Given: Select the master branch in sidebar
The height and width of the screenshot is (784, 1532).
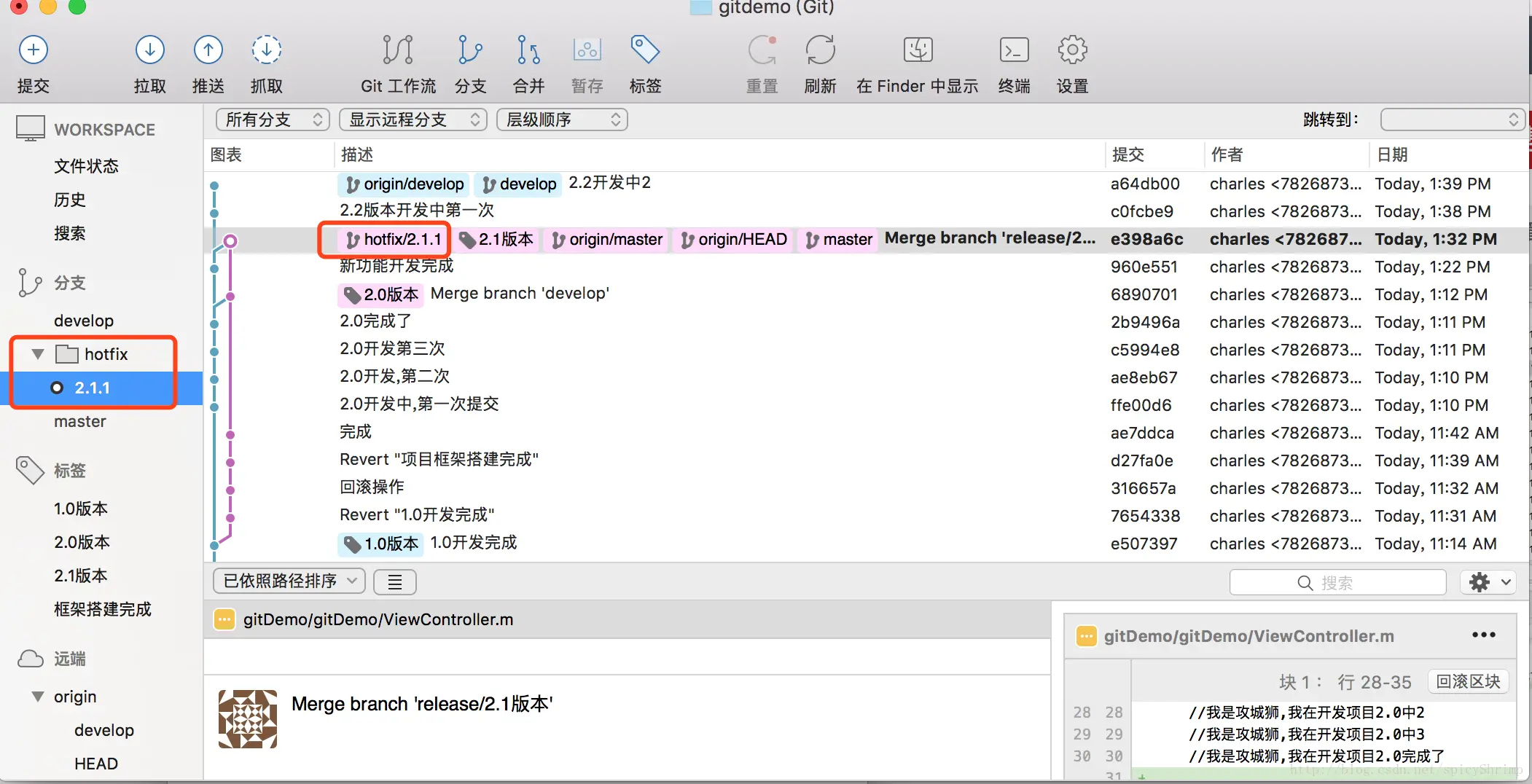Looking at the screenshot, I should coord(80,421).
